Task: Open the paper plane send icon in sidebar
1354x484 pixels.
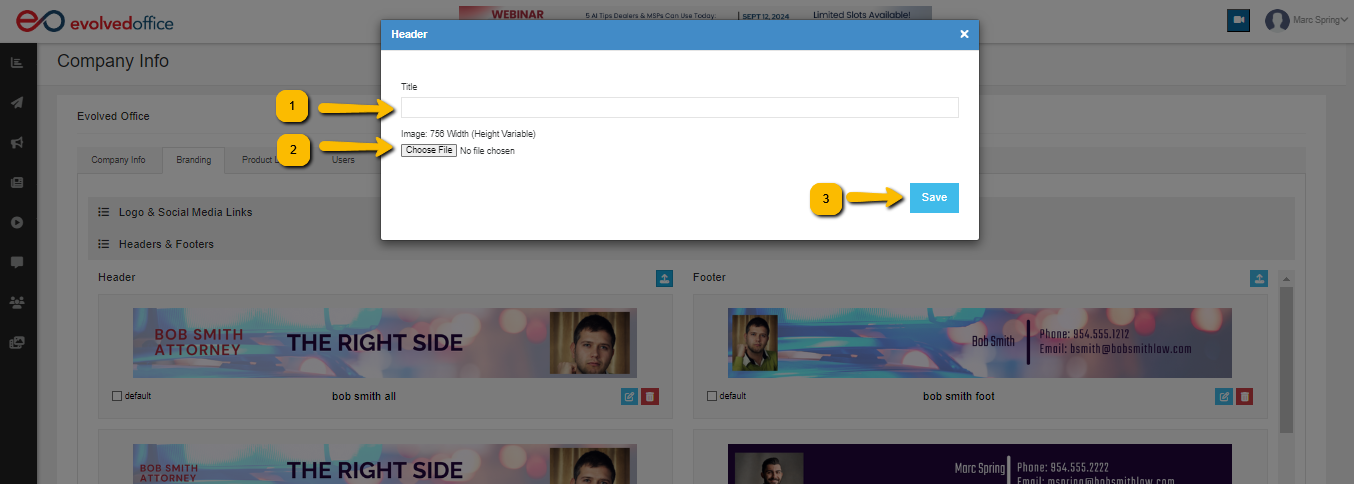Action: coord(17,103)
